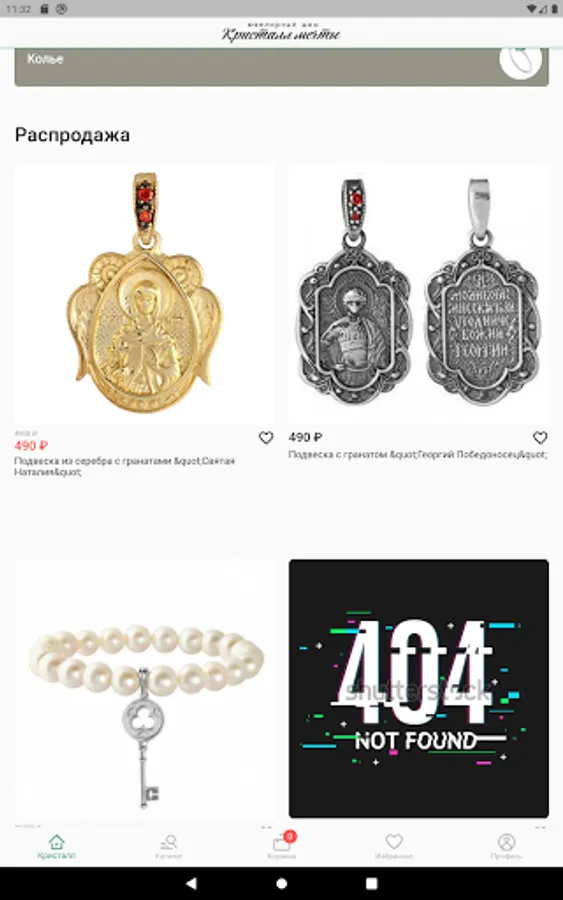The width and height of the screenshot is (563, 900).
Task: Tap the round necklace icon on Колье banner
Action: pyautogui.click(x=521, y=62)
